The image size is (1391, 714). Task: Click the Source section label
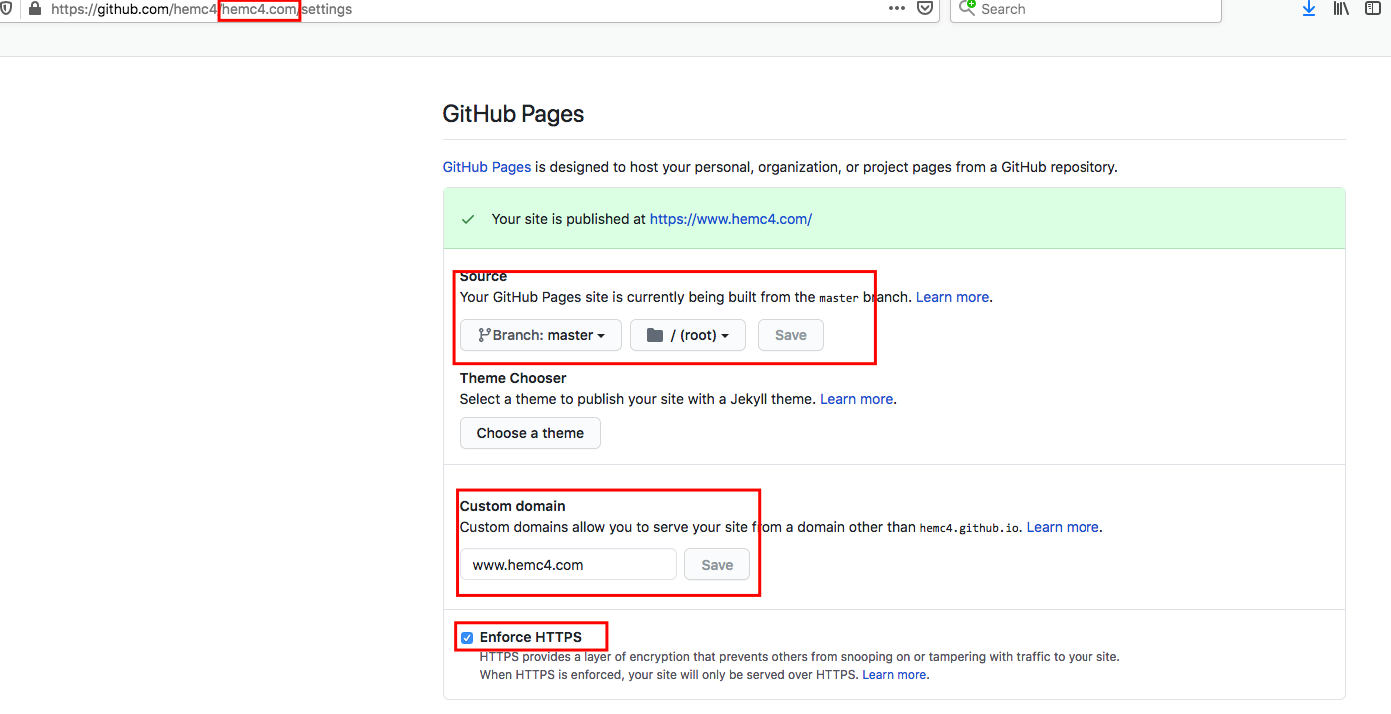point(483,276)
